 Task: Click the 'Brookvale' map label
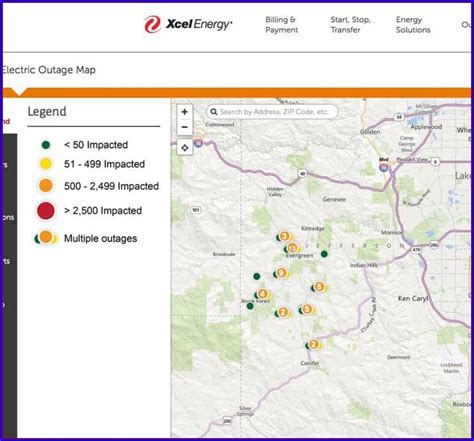(x=224, y=254)
